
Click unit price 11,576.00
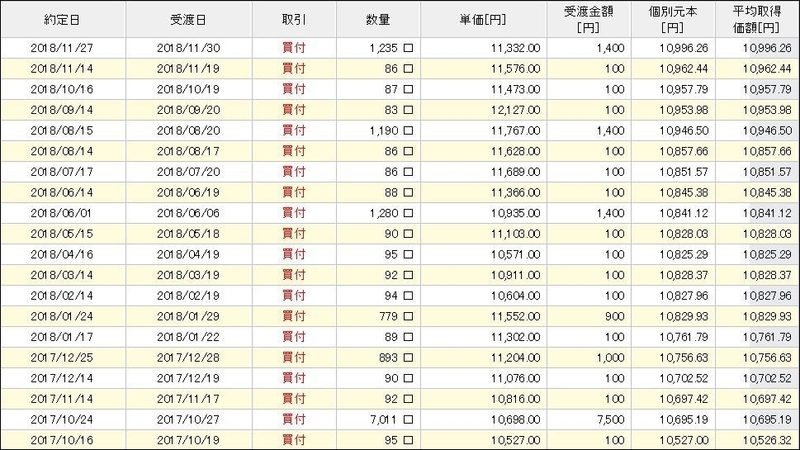pyautogui.click(x=515, y=69)
